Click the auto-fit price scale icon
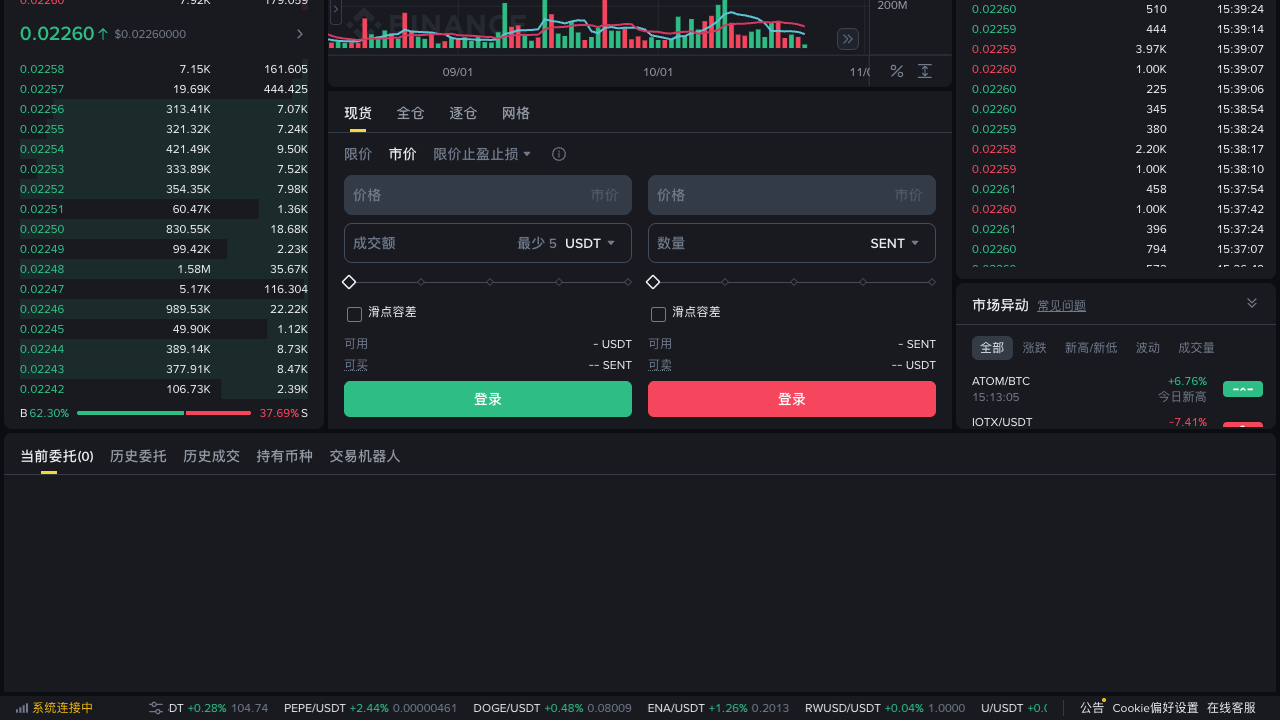Viewport: 1280px width, 720px height. click(925, 71)
